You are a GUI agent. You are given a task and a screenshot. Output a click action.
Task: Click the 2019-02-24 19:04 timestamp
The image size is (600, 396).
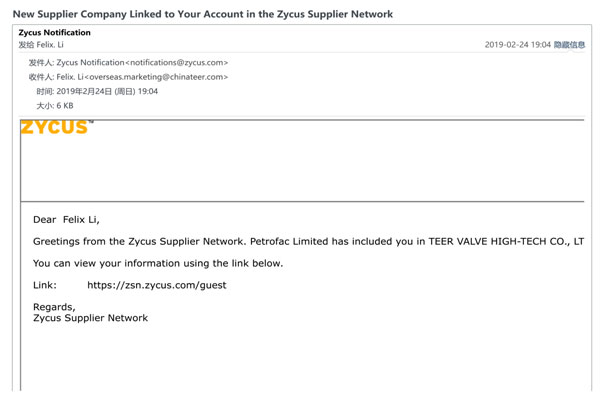pyautogui.click(x=517, y=45)
